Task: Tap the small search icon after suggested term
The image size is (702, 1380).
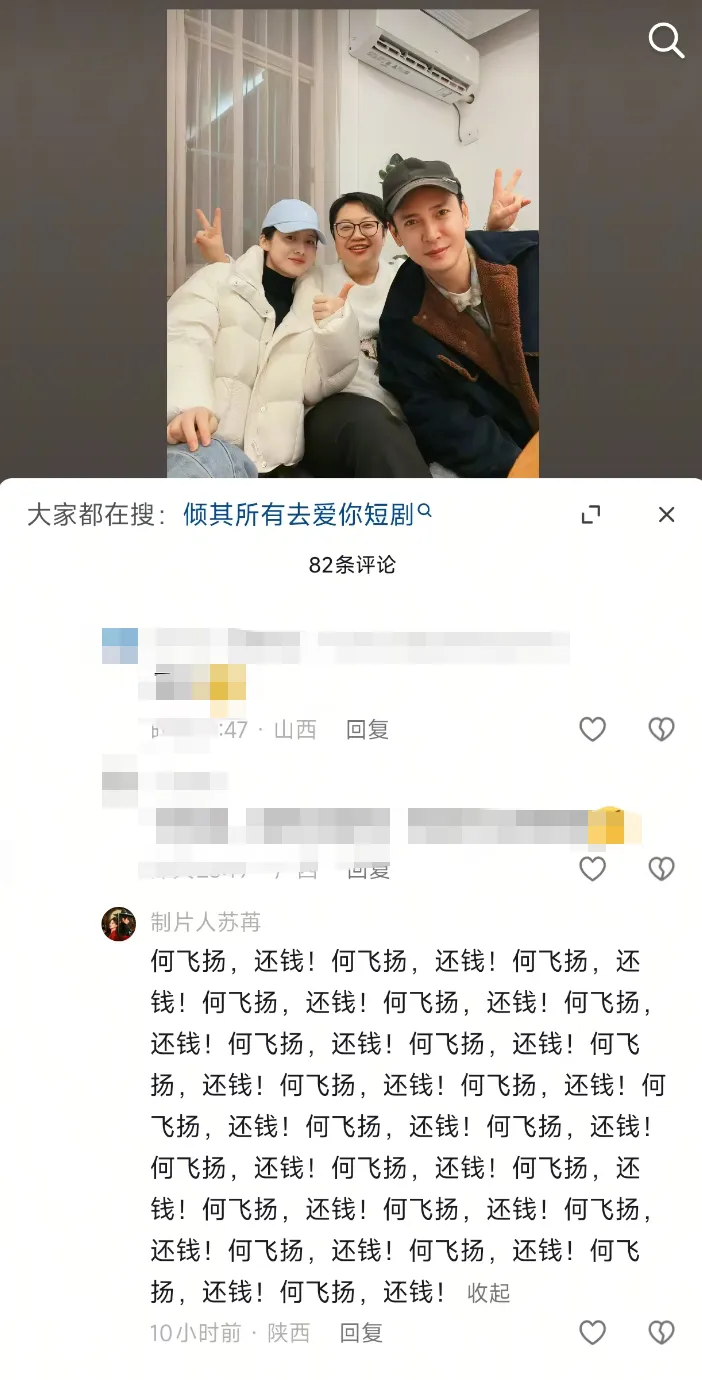Action: click(424, 511)
